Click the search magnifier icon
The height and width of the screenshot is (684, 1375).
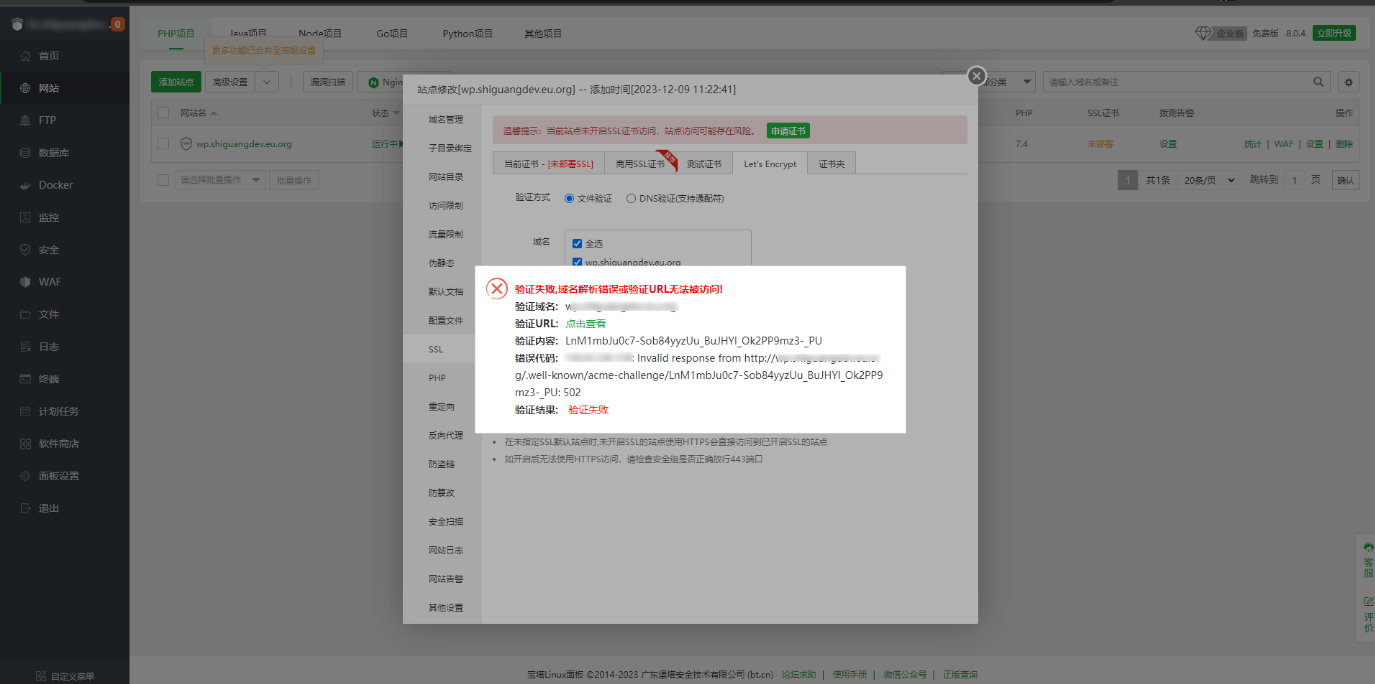click(1319, 82)
